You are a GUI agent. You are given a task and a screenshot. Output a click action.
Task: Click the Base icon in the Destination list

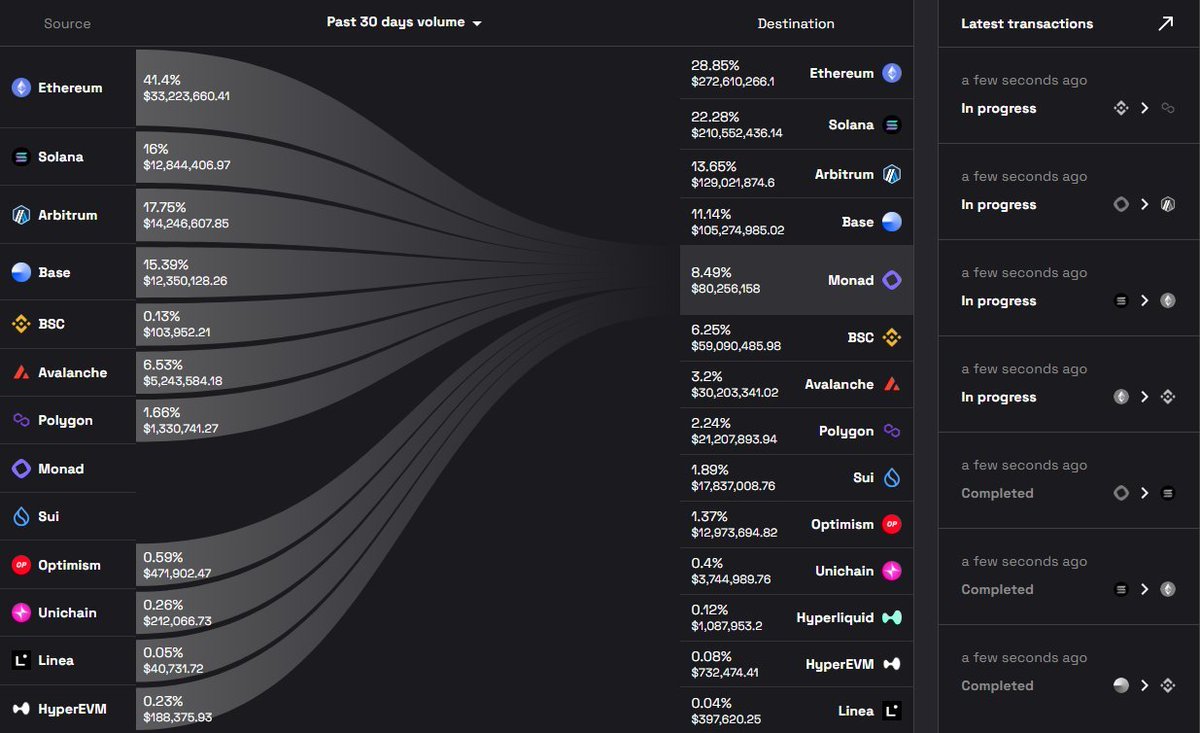click(x=892, y=222)
